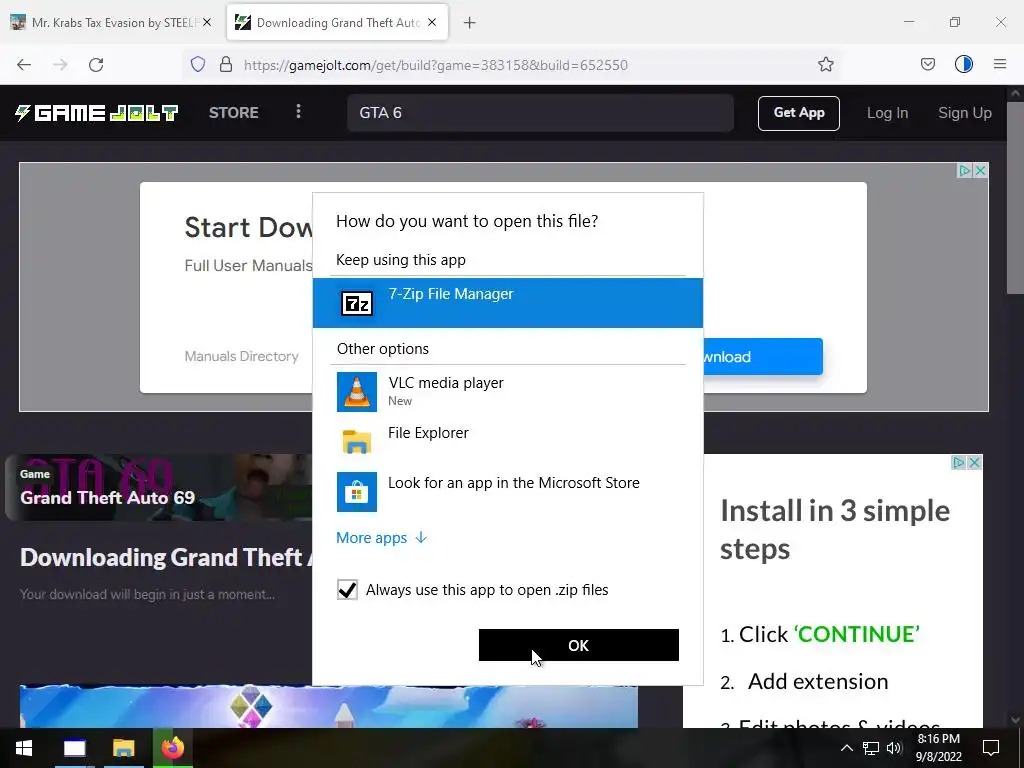
Task: Bookmark this page with the star
Action: [x=825, y=64]
